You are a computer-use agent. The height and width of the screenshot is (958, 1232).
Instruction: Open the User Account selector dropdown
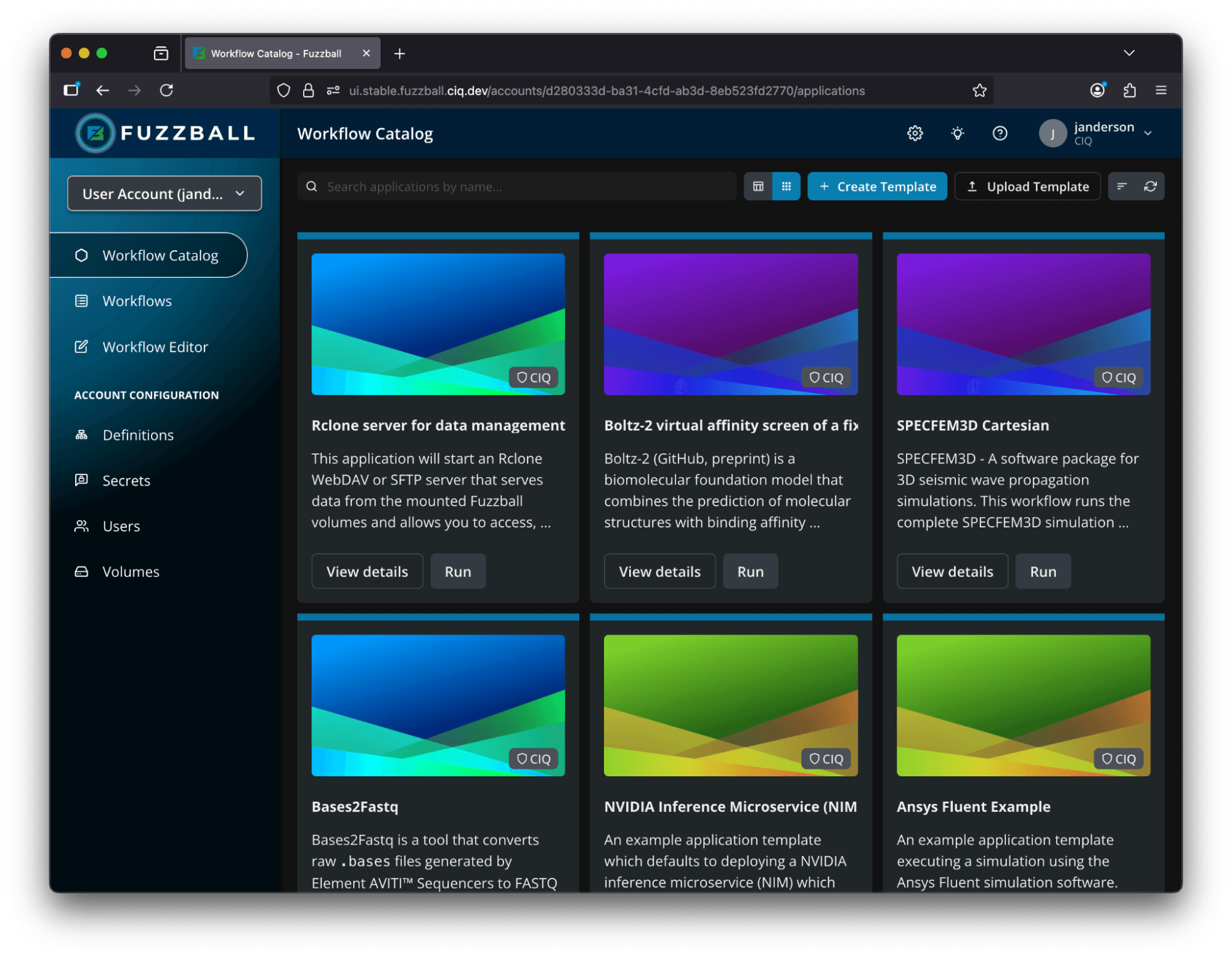pos(165,193)
